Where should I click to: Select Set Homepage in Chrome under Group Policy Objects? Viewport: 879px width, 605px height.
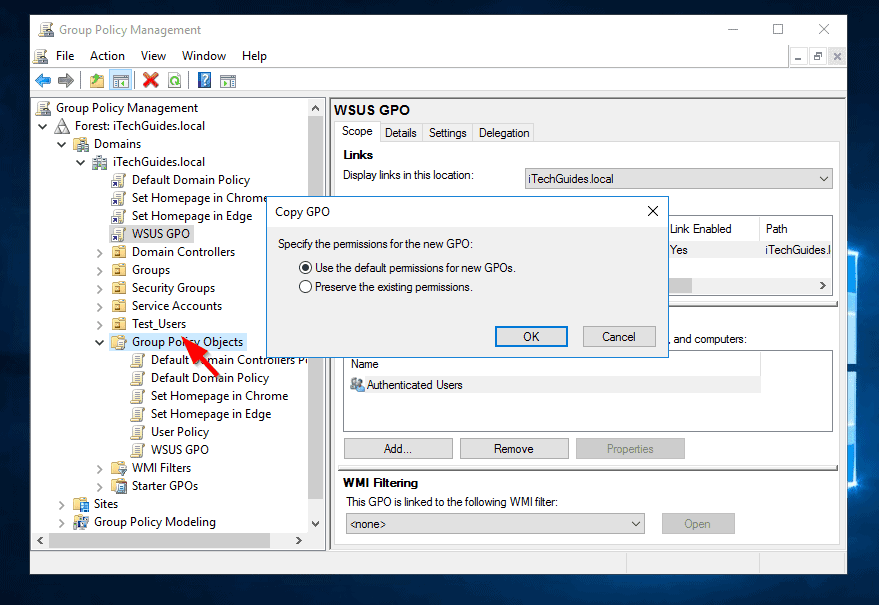(x=219, y=396)
